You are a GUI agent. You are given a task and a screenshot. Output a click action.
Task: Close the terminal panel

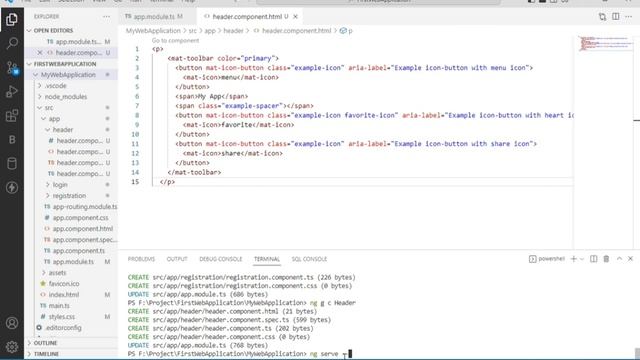point(631,259)
